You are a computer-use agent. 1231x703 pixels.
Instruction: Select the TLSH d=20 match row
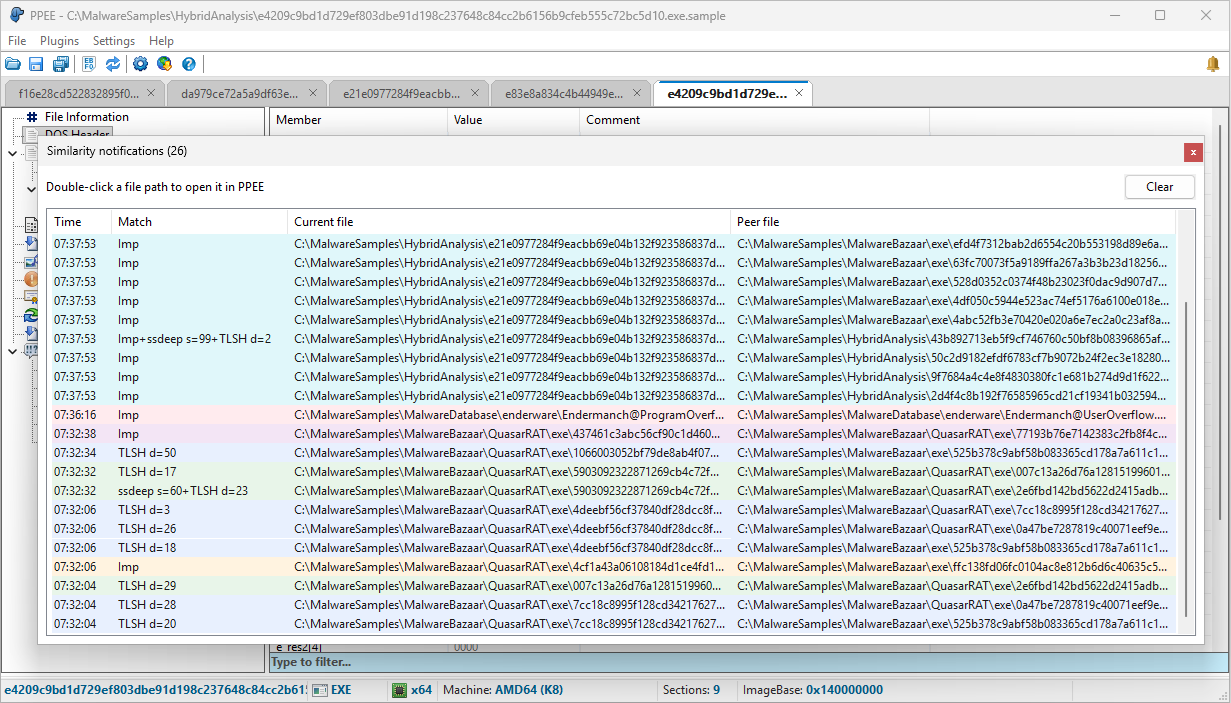click(x=611, y=624)
